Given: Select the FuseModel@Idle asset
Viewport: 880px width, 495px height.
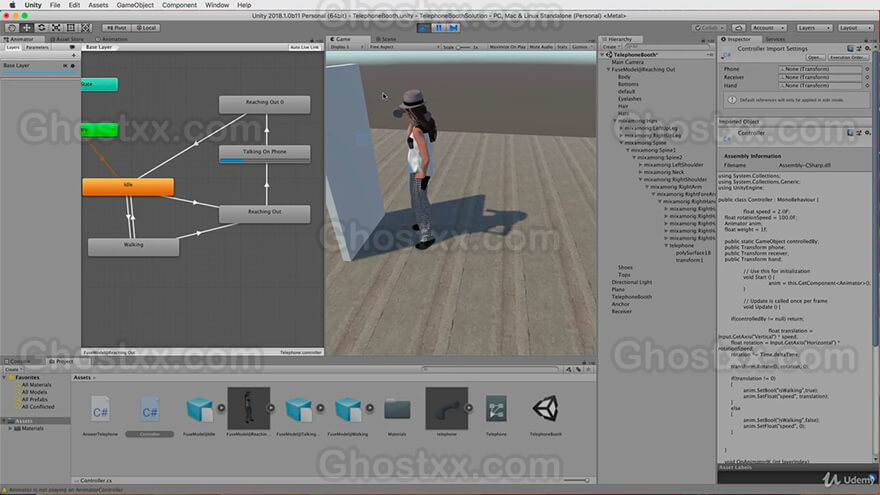Looking at the screenshot, I should (199, 414).
